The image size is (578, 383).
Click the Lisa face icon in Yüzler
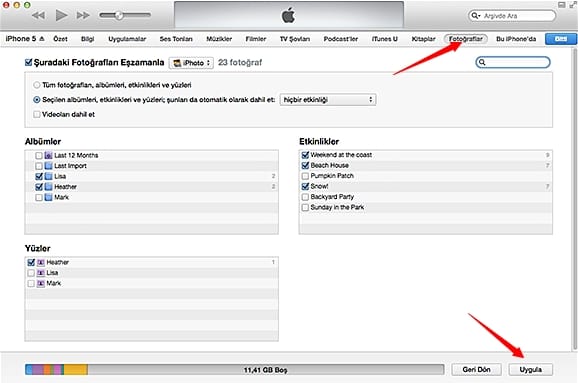(x=41, y=273)
